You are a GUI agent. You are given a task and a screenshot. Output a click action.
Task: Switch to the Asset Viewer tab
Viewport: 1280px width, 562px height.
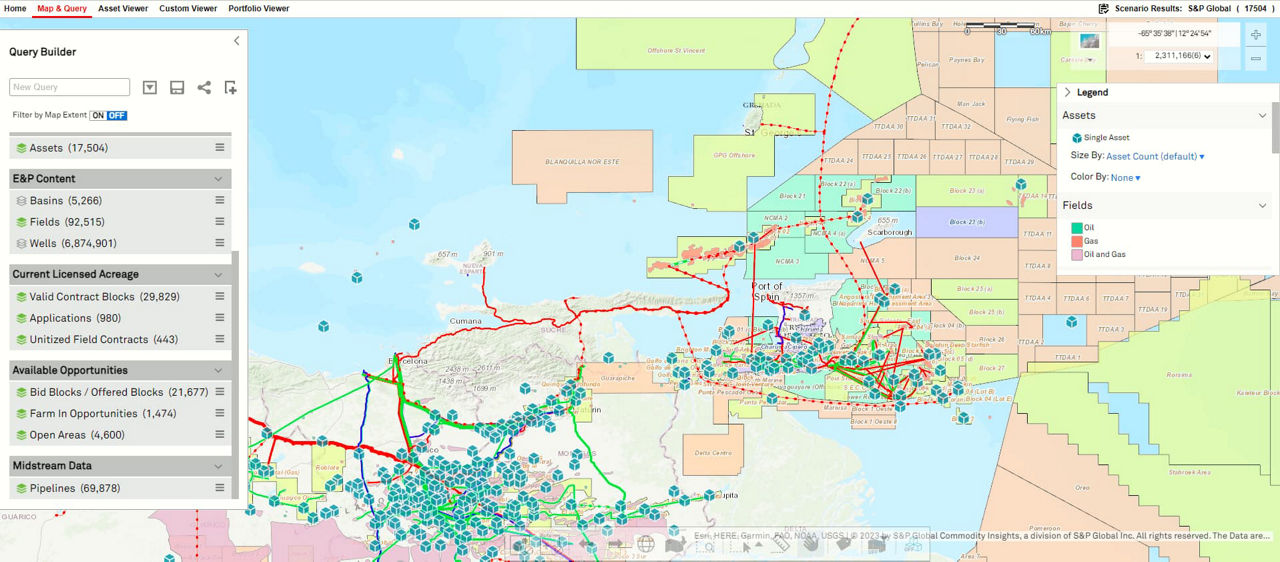[x=123, y=8]
